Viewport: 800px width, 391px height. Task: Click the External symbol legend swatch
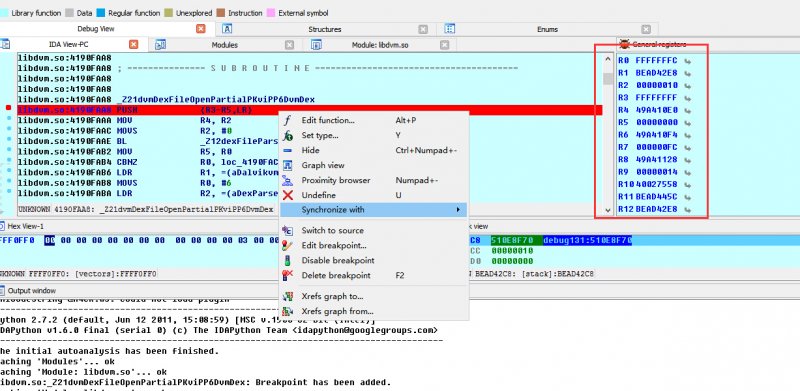270,13
